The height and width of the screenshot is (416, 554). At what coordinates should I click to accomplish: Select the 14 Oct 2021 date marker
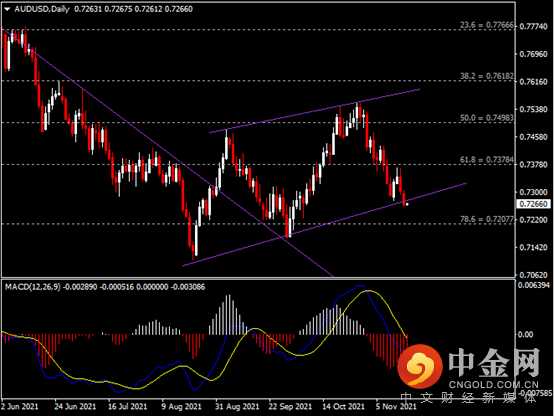343,406
